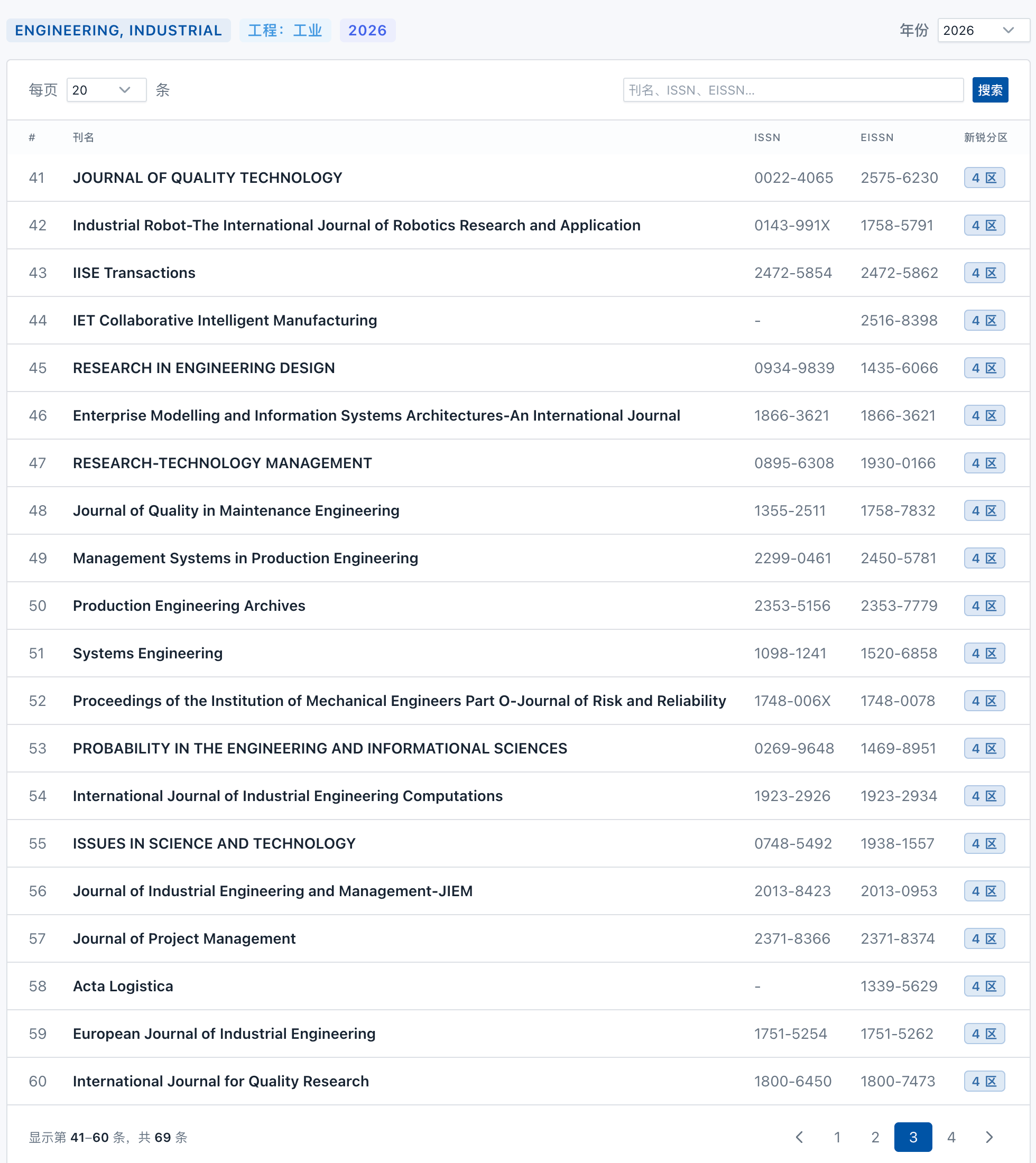Click the 4 区 badge for row 60

pyautogui.click(x=984, y=1081)
